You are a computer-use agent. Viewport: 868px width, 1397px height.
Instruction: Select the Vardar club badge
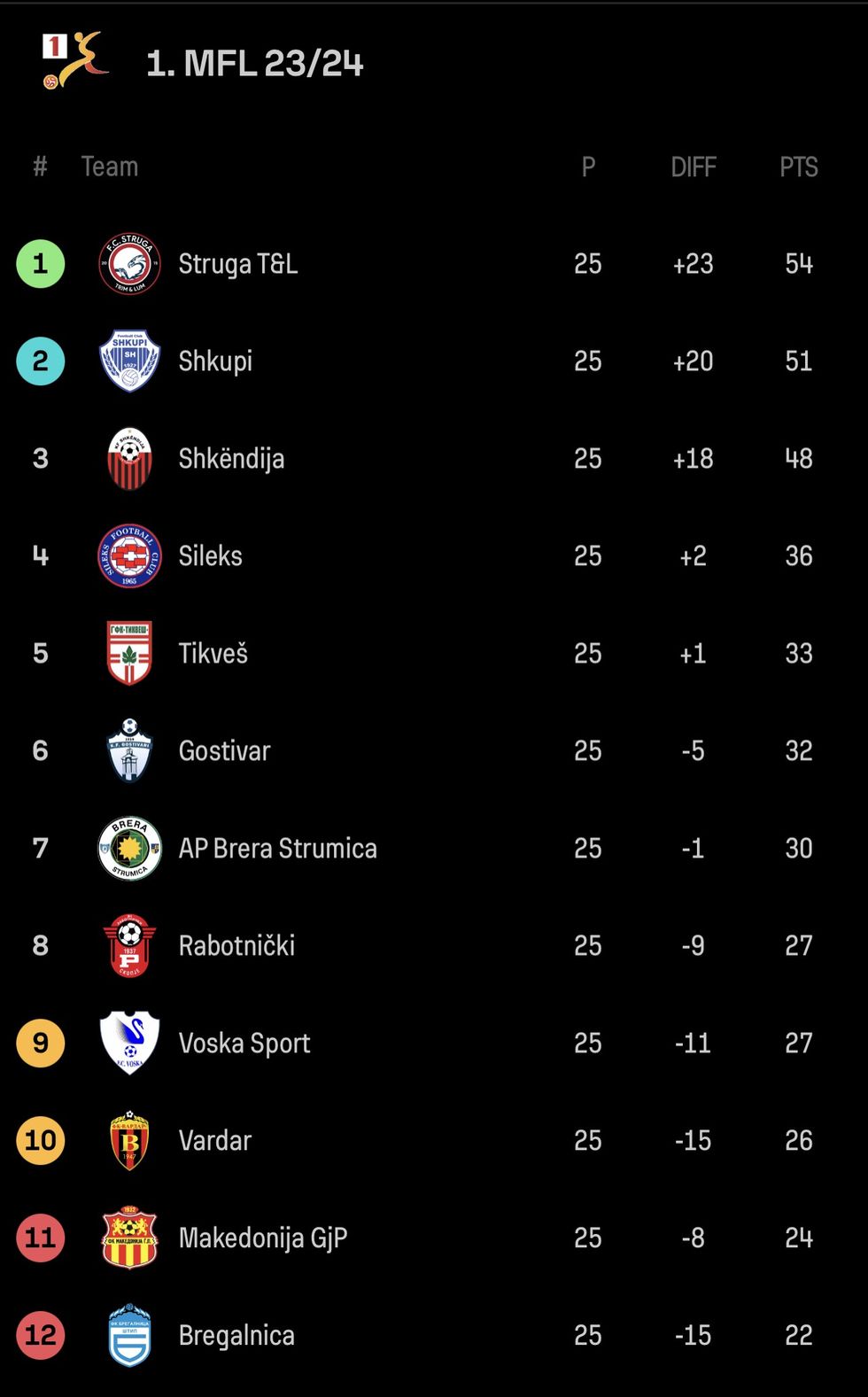pyautogui.click(x=129, y=1141)
